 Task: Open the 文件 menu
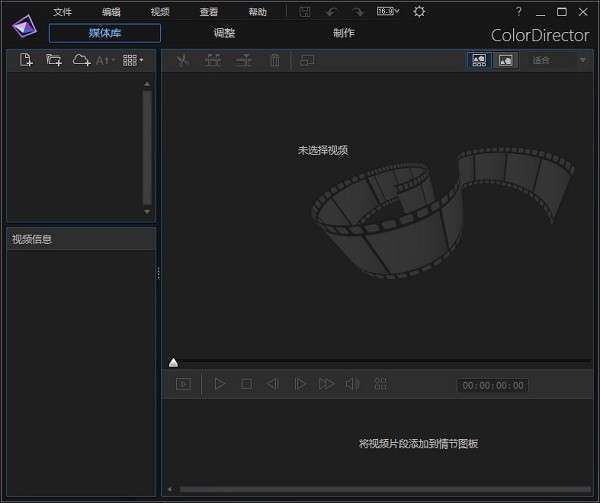[63, 12]
